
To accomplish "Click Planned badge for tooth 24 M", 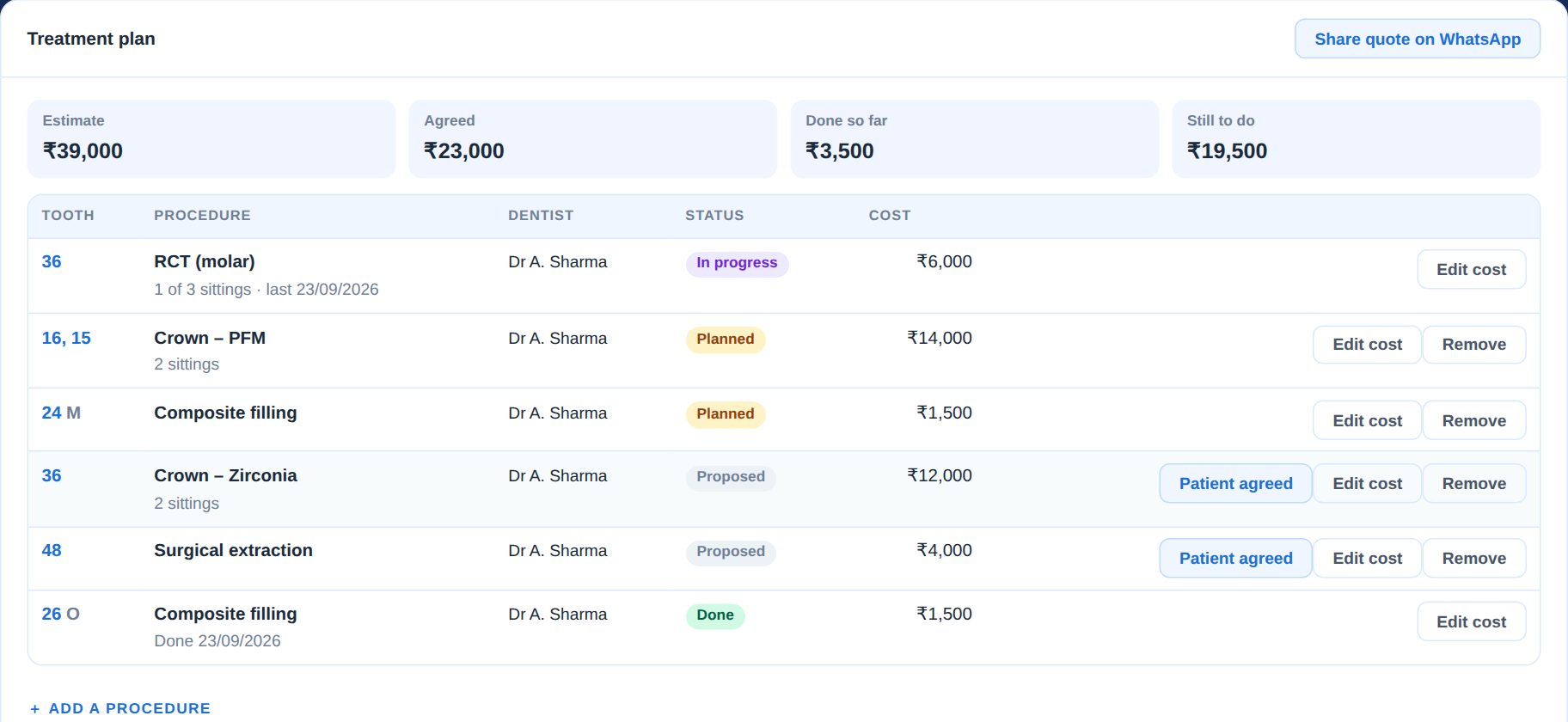I will coord(725,414).
